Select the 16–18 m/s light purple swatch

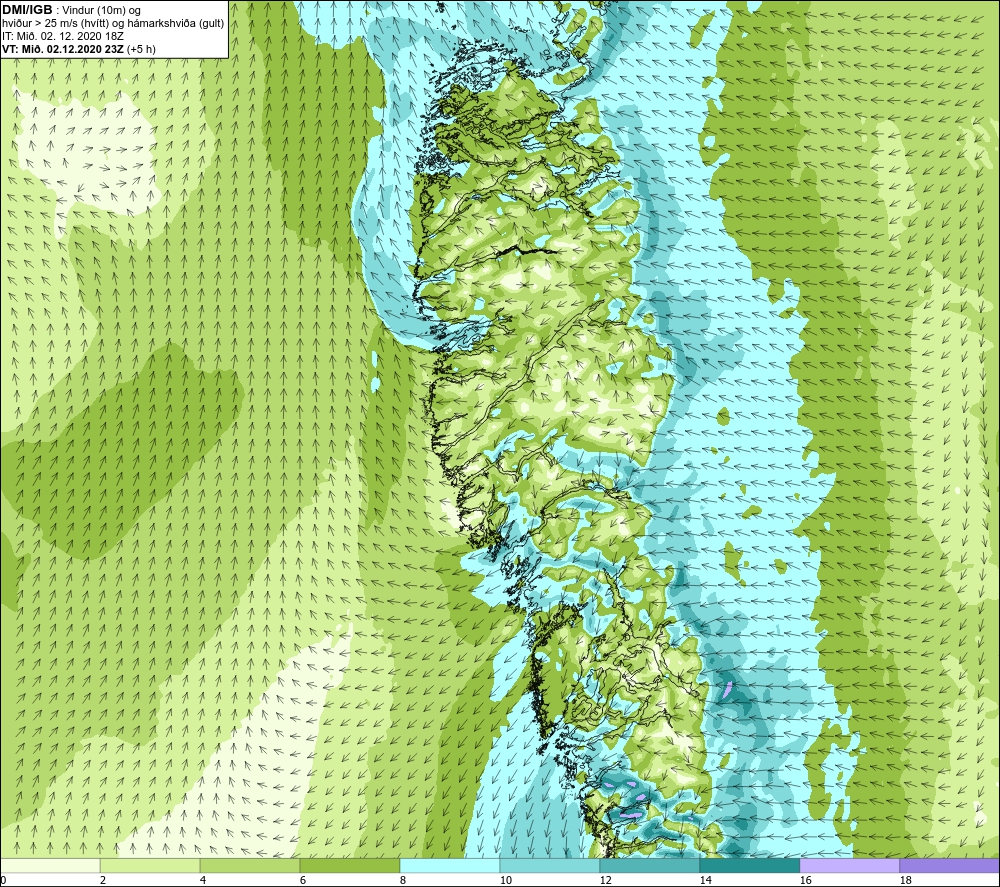849,866
